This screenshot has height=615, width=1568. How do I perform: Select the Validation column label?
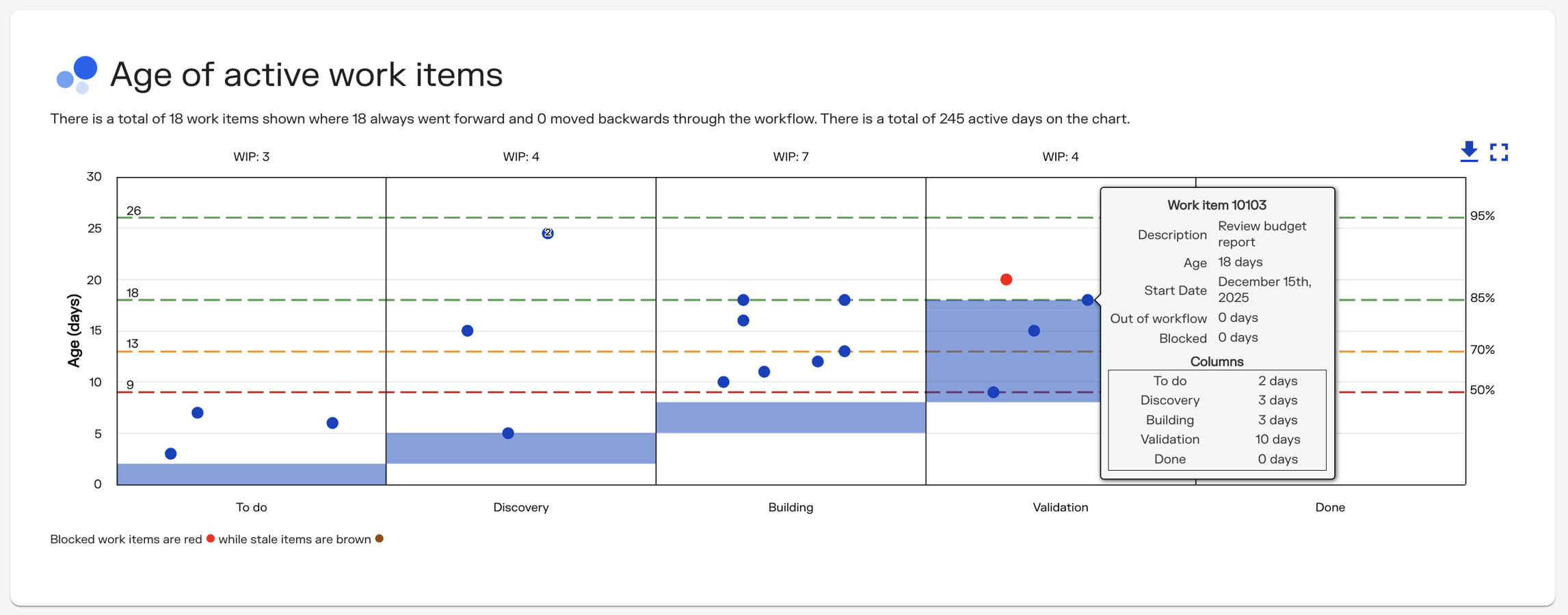click(x=1061, y=507)
